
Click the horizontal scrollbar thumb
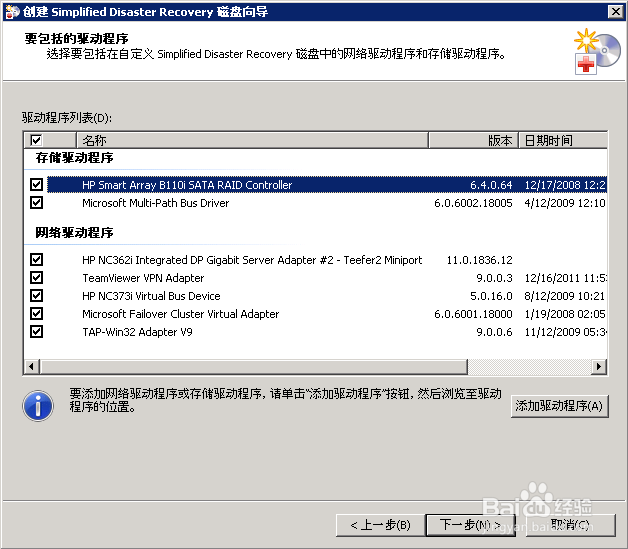(x=254, y=366)
